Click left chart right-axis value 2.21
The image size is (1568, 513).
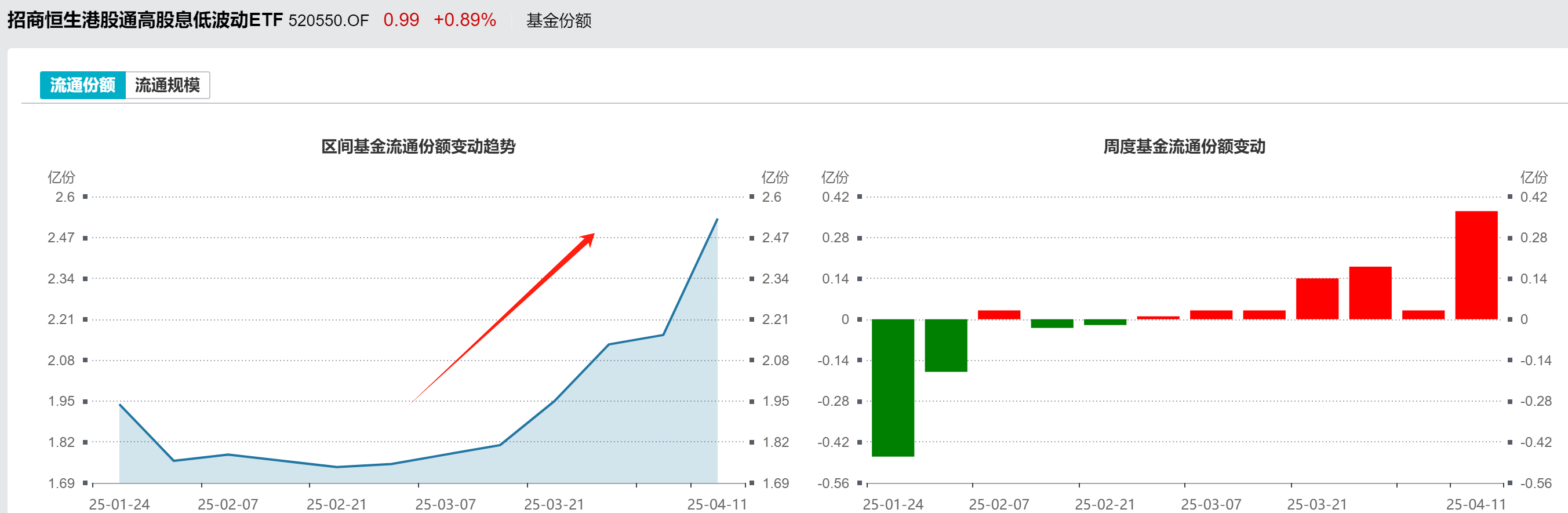[x=776, y=319]
